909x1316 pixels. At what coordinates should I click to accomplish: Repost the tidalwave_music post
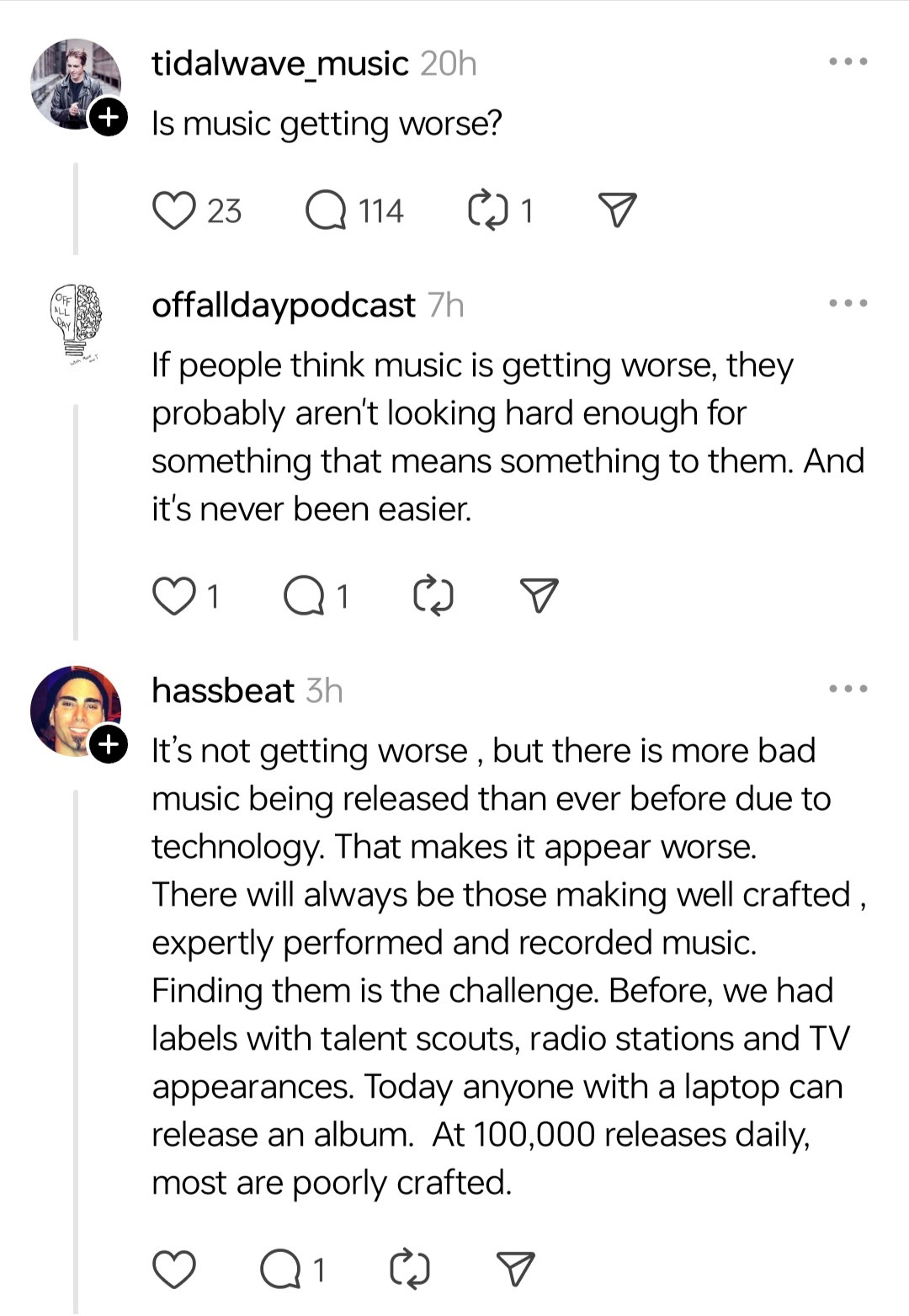click(x=487, y=210)
